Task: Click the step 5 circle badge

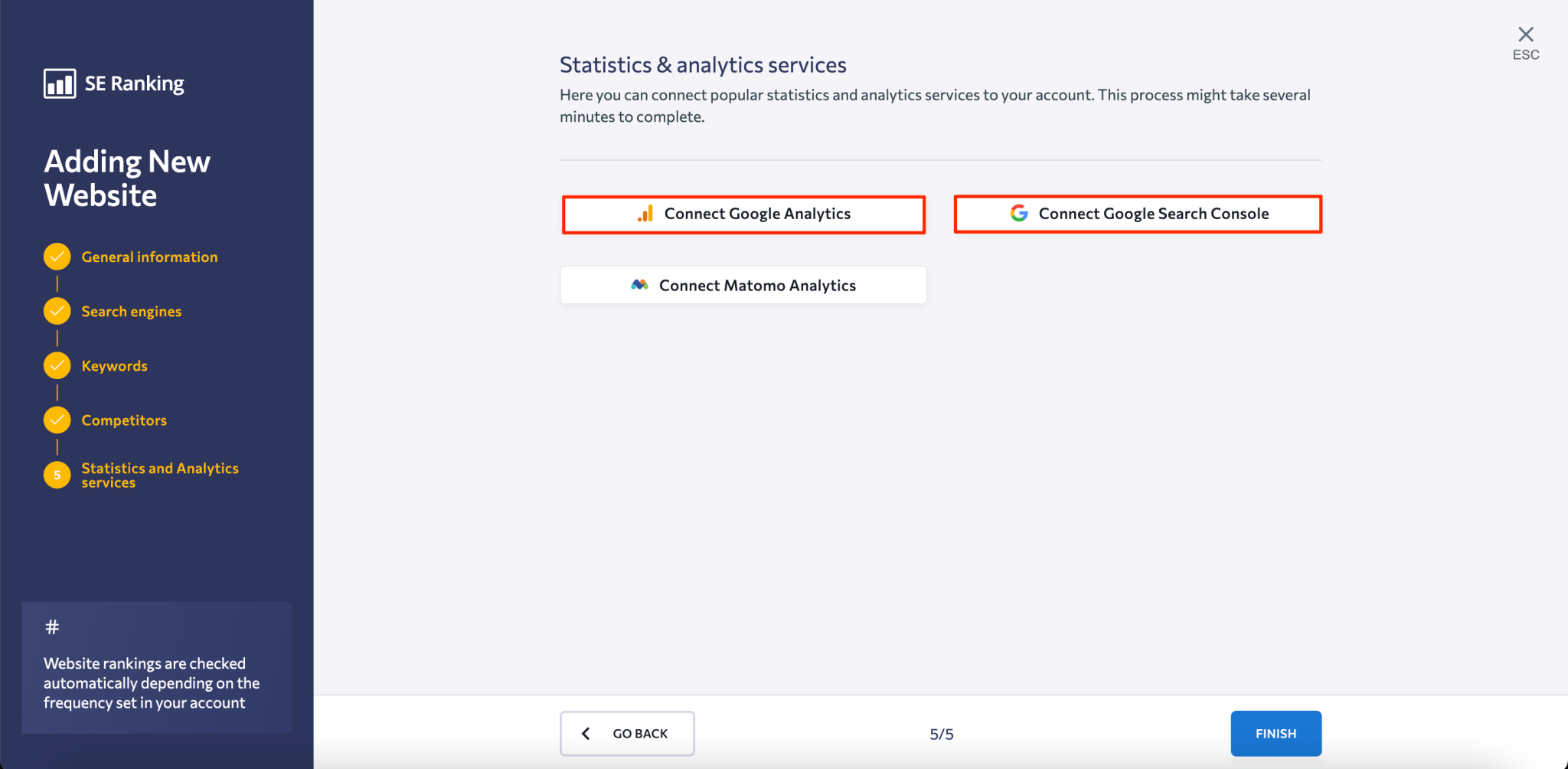Action: (x=57, y=475)
